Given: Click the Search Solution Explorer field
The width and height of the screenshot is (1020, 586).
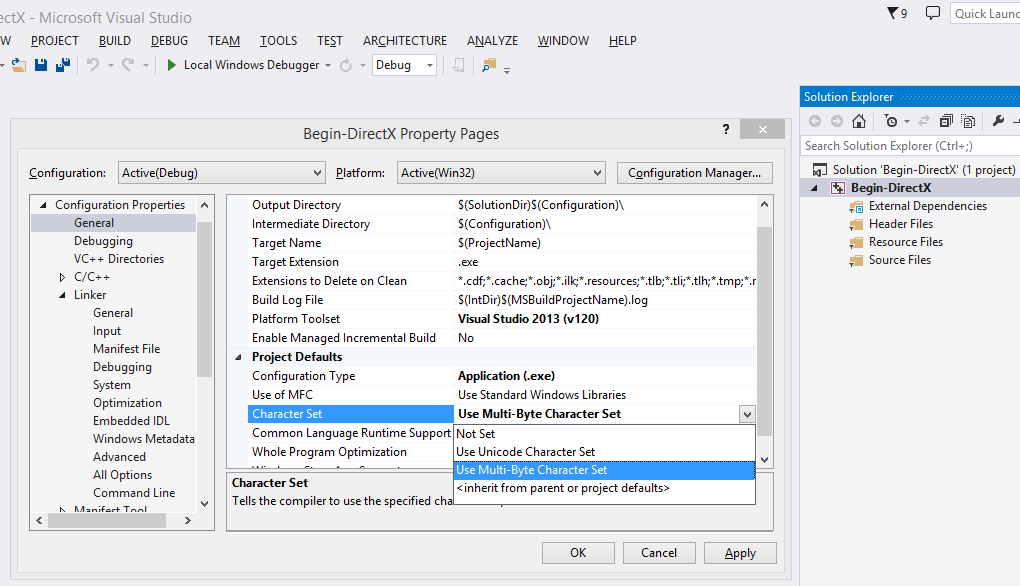Looking at the screenshot, I should 910,146.
